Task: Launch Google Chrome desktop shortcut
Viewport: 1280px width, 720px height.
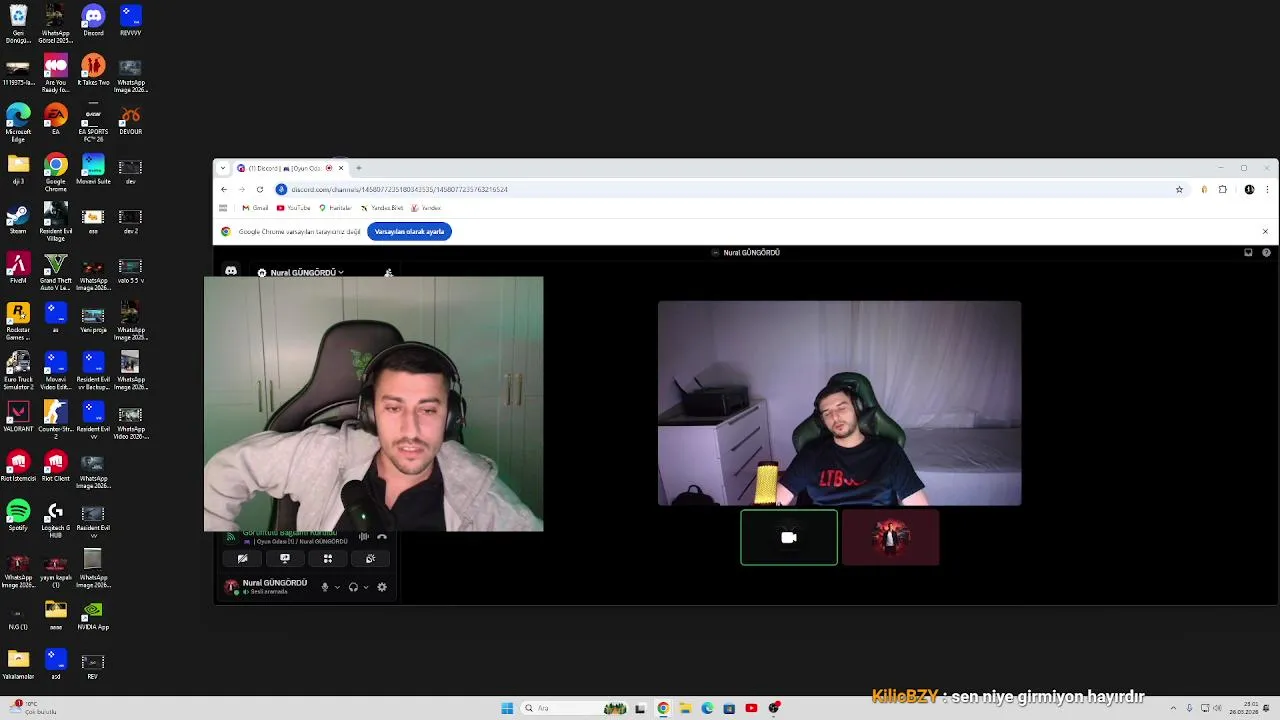Action: tap(56, 171)
